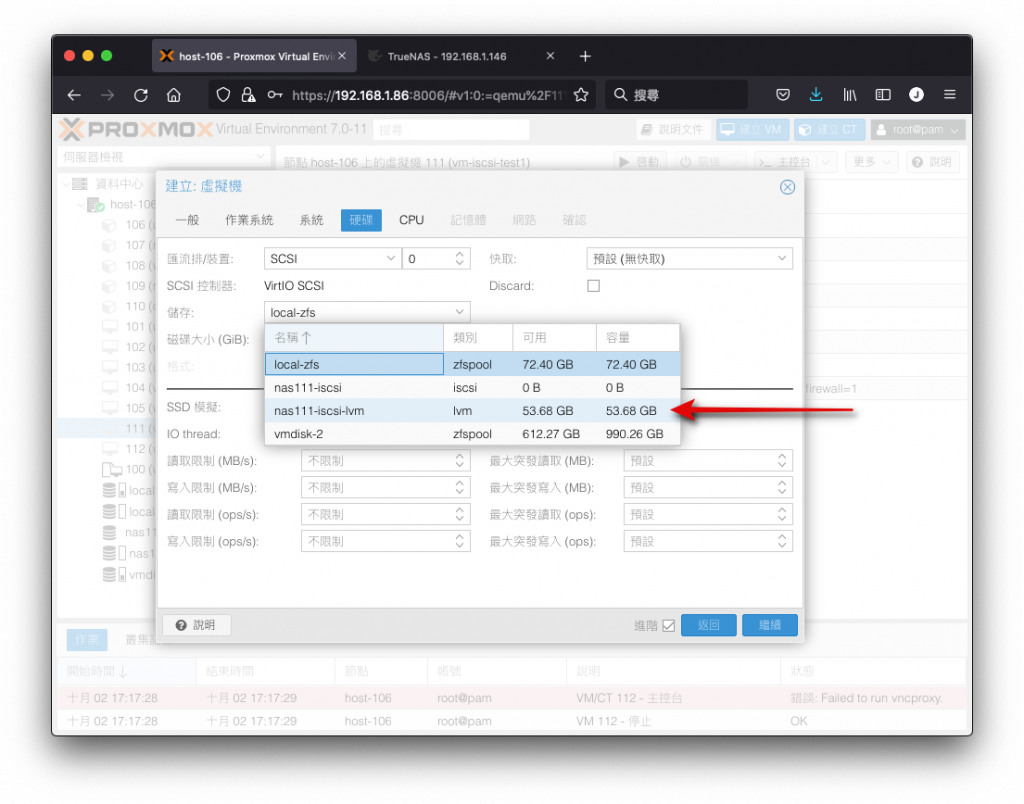Click the 返回 back button
Viewport: 1024px width, 804px height.
point(709,625)
